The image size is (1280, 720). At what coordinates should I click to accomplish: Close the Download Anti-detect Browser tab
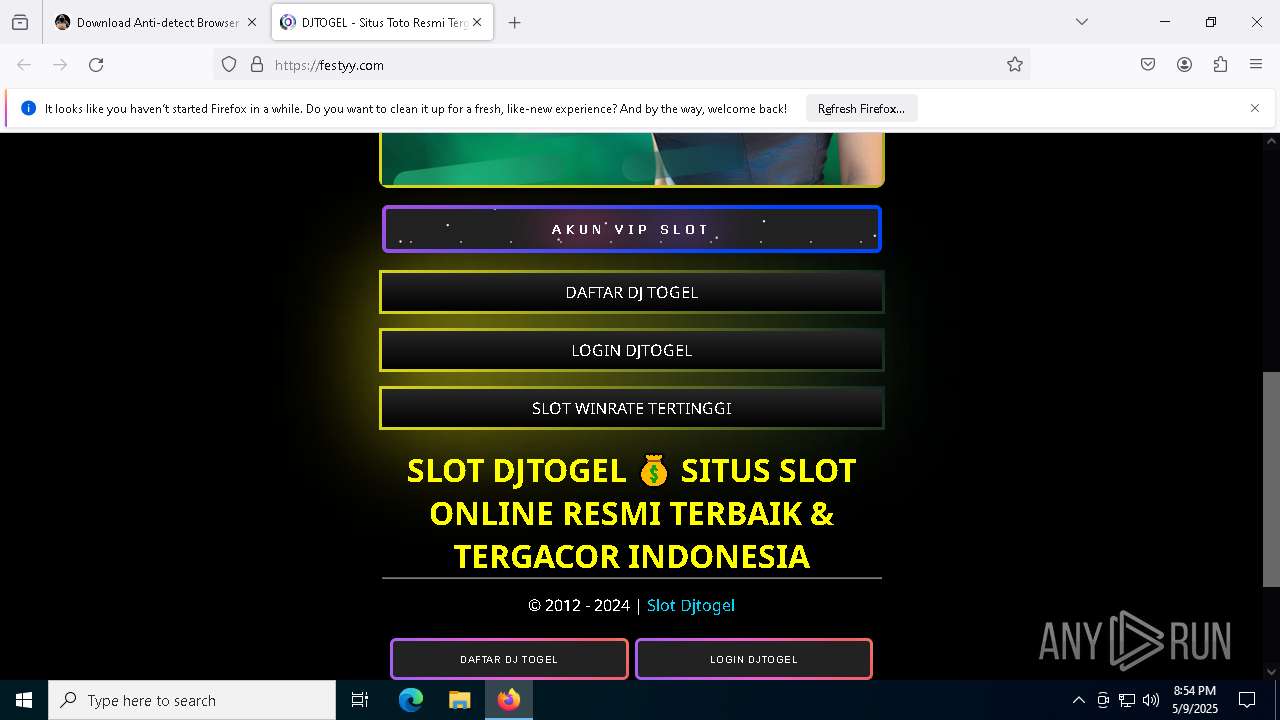252,22
